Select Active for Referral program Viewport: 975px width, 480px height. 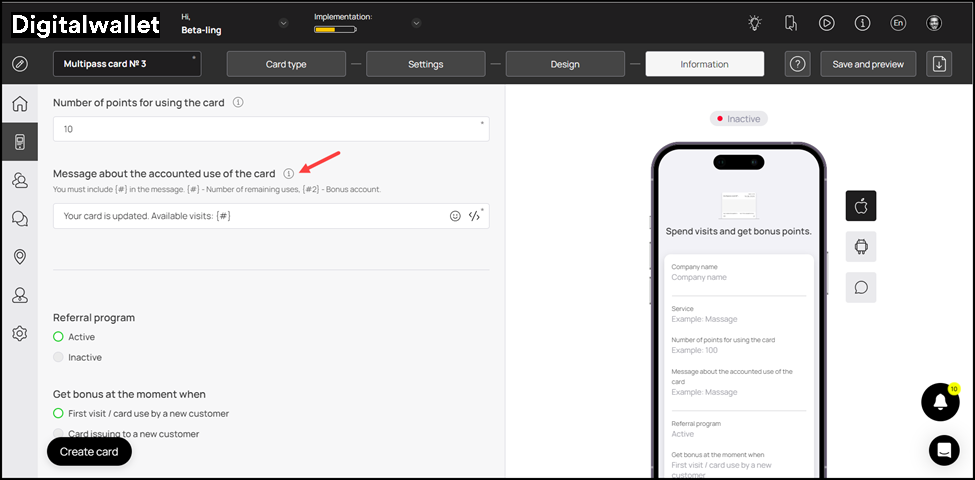[58, 337]
